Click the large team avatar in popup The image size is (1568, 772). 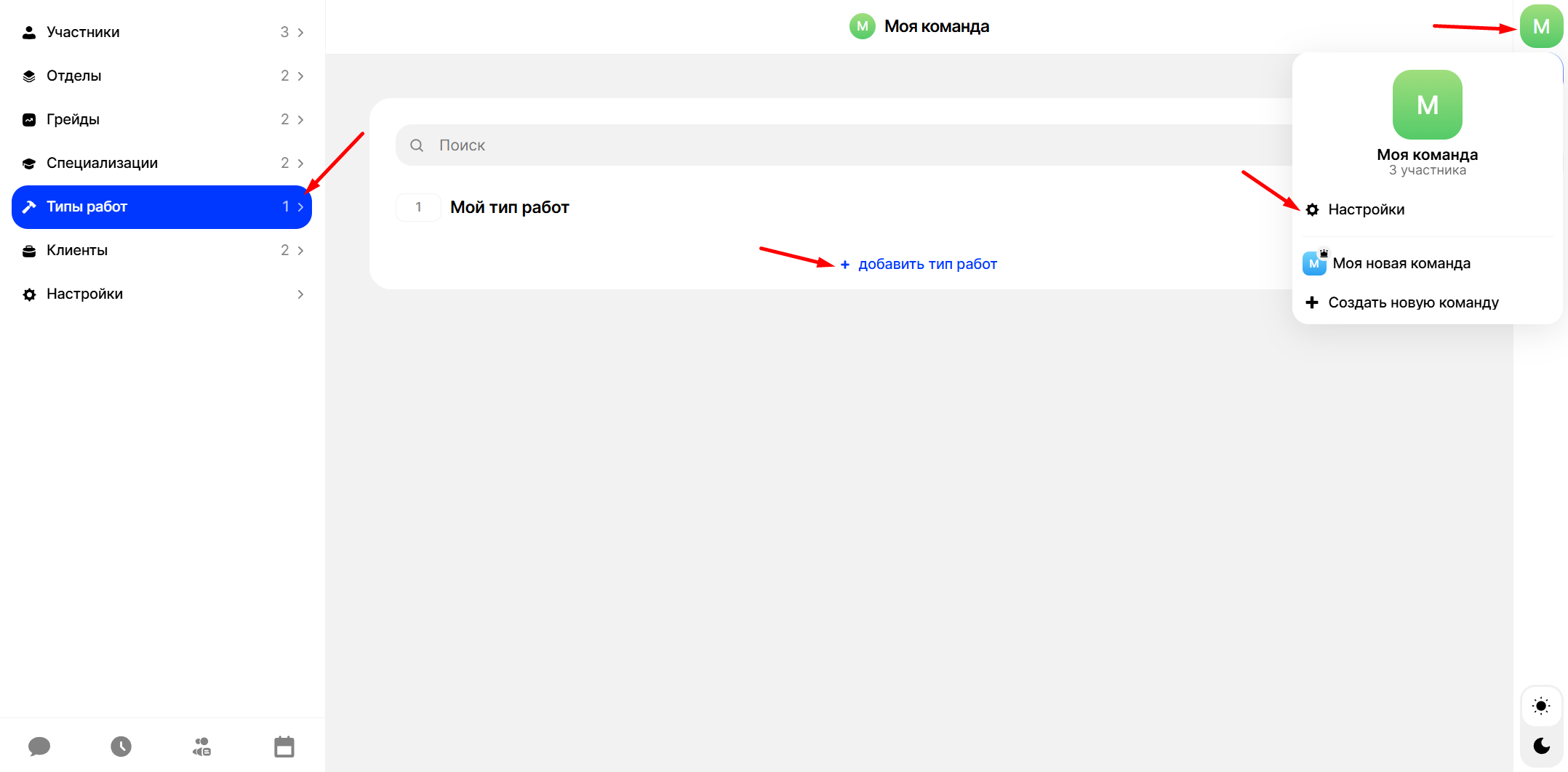(1427, 105)
